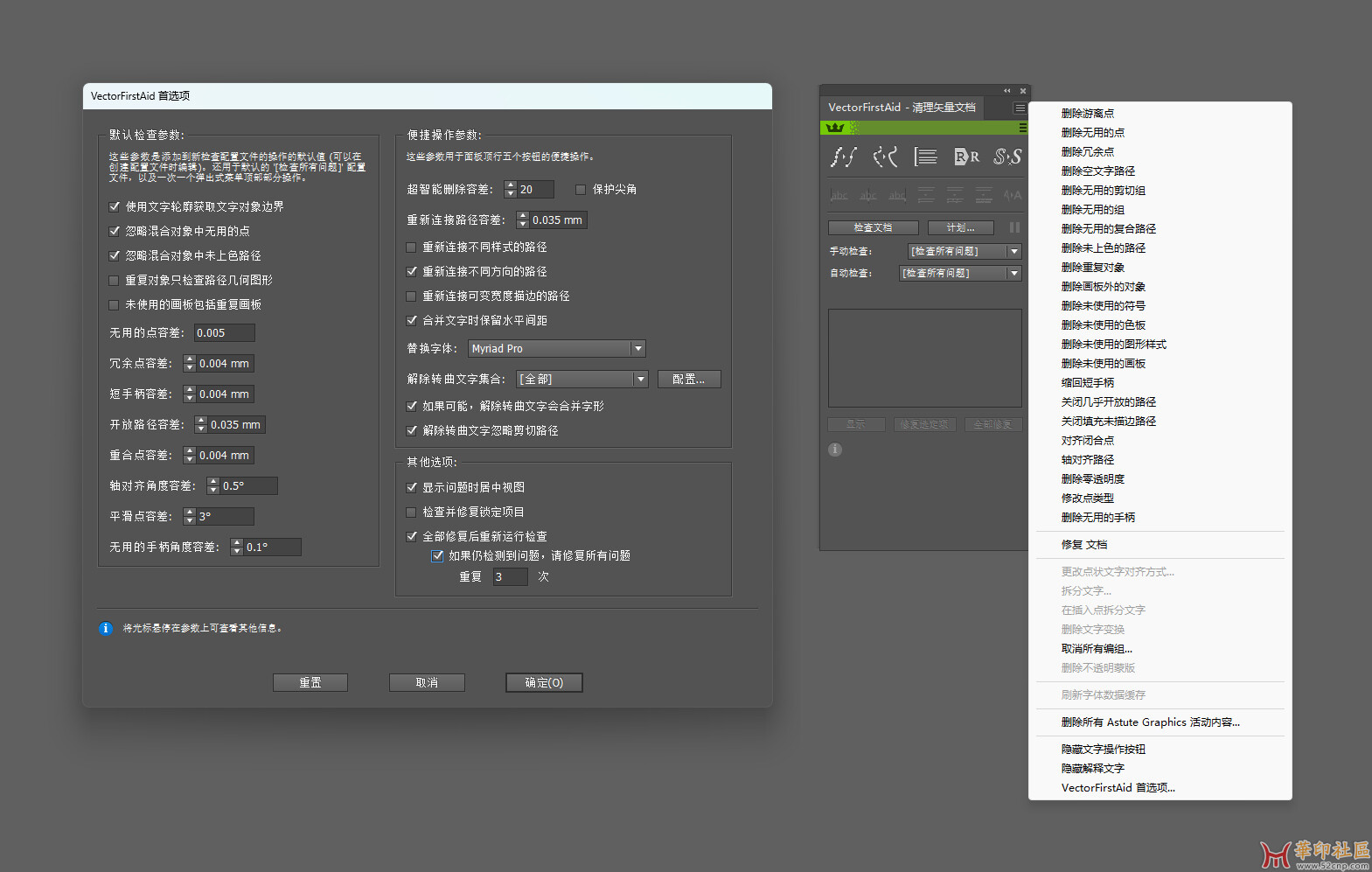1372x872 pixels.
Task: Click the 重置 button
Action: 310,682
